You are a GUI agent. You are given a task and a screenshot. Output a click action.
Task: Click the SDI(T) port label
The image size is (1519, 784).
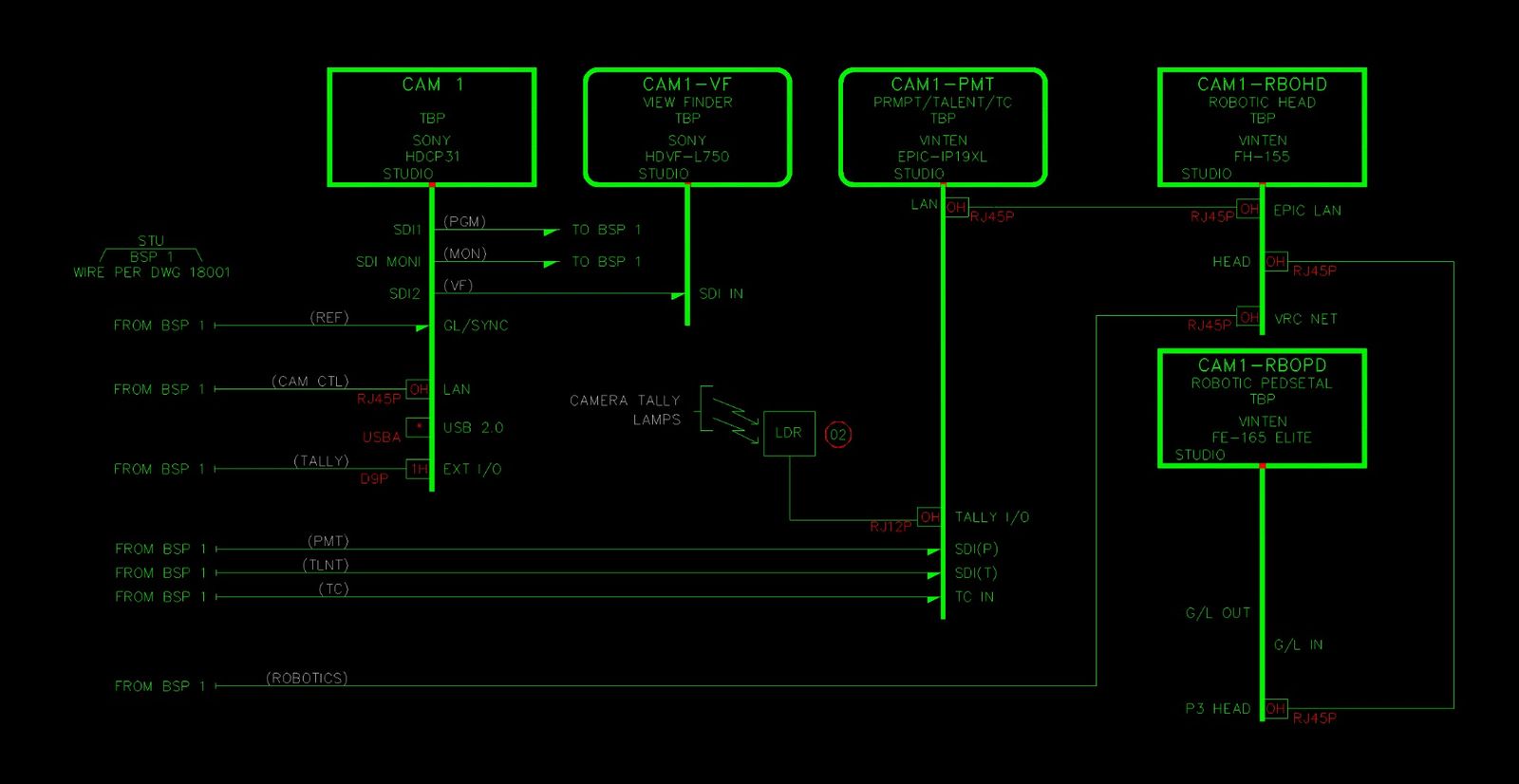[x=976, y=573]
